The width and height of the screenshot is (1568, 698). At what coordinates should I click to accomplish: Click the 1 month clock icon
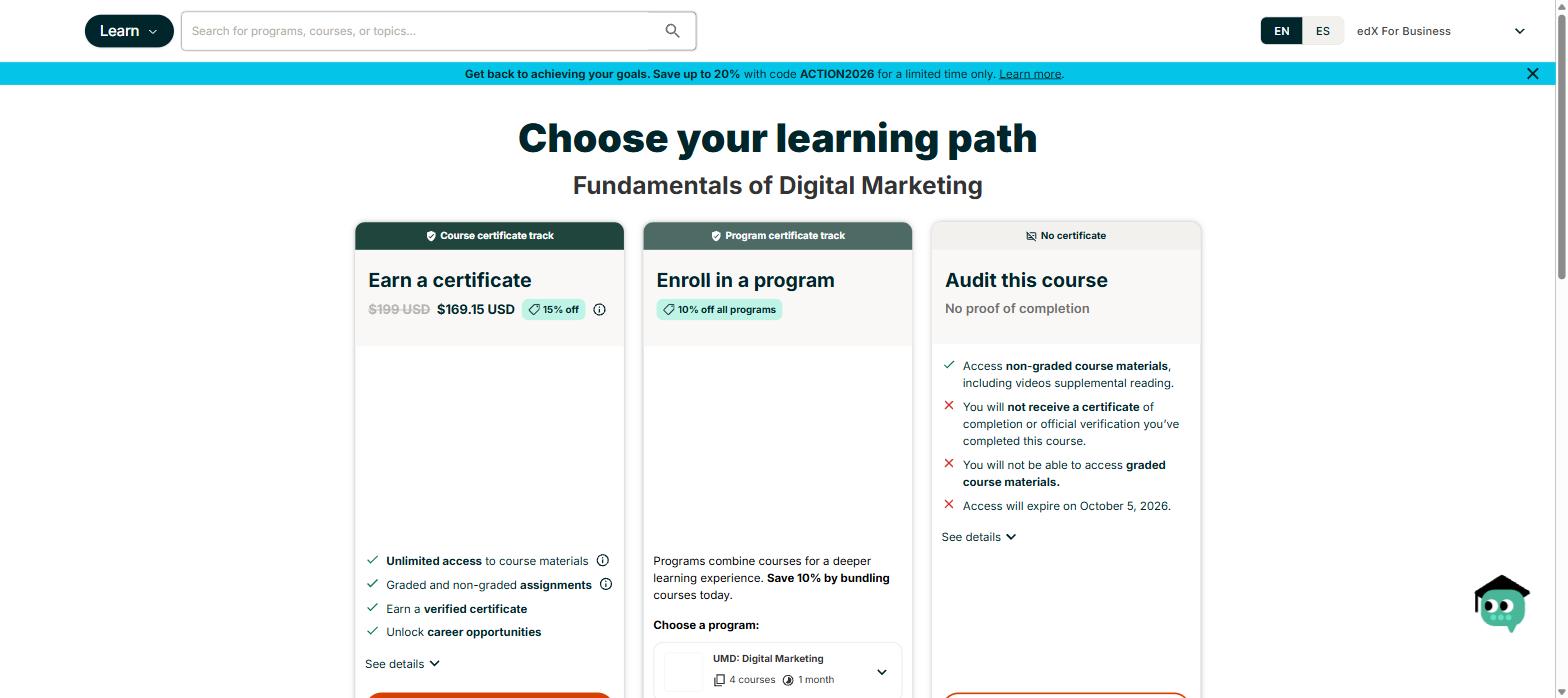point(788,680)
